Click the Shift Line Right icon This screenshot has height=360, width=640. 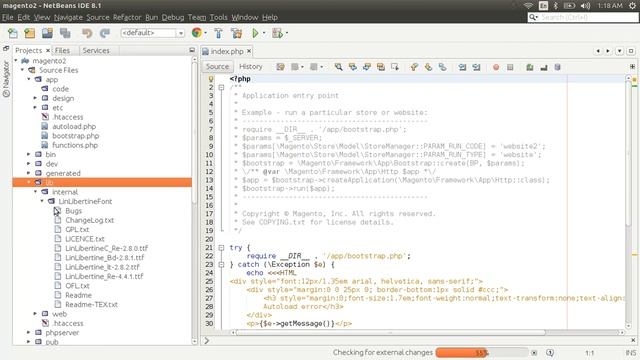476,67
